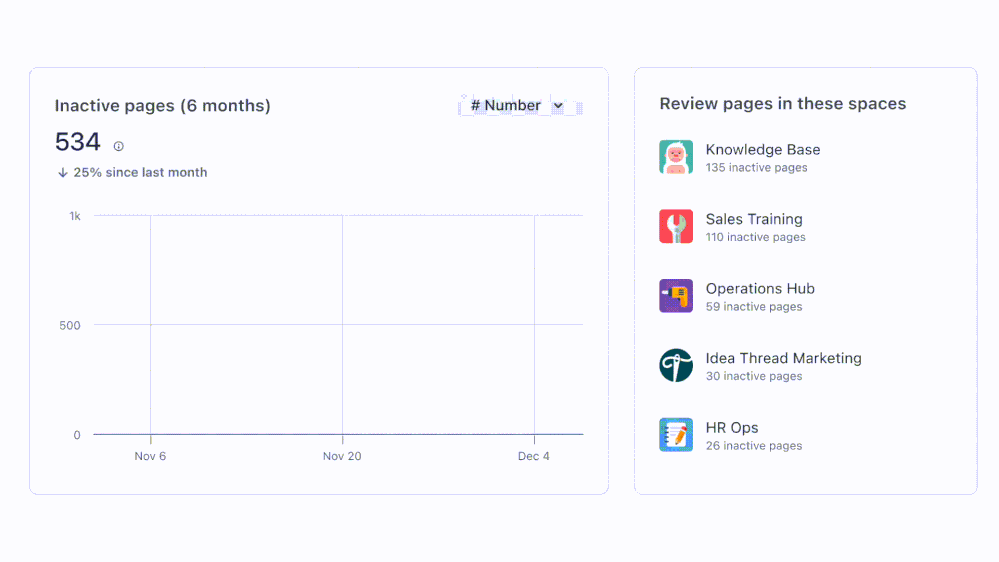Click the 'Inactive pages (6 months)' heading
Screen dimensions: 999x562
162,106
